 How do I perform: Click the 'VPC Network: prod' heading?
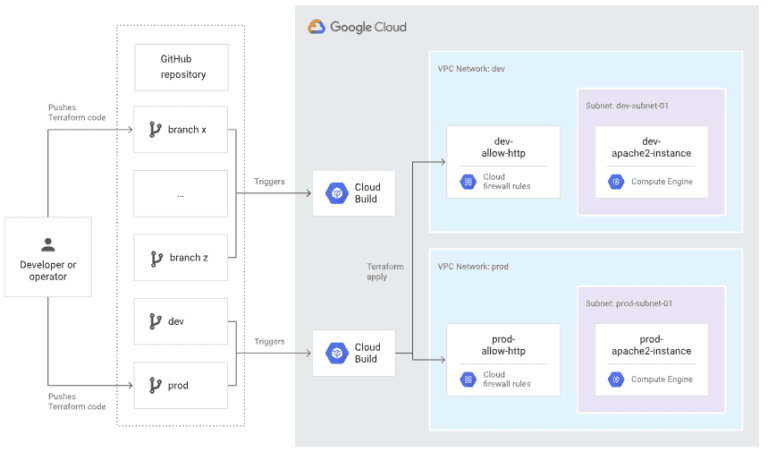473,267
